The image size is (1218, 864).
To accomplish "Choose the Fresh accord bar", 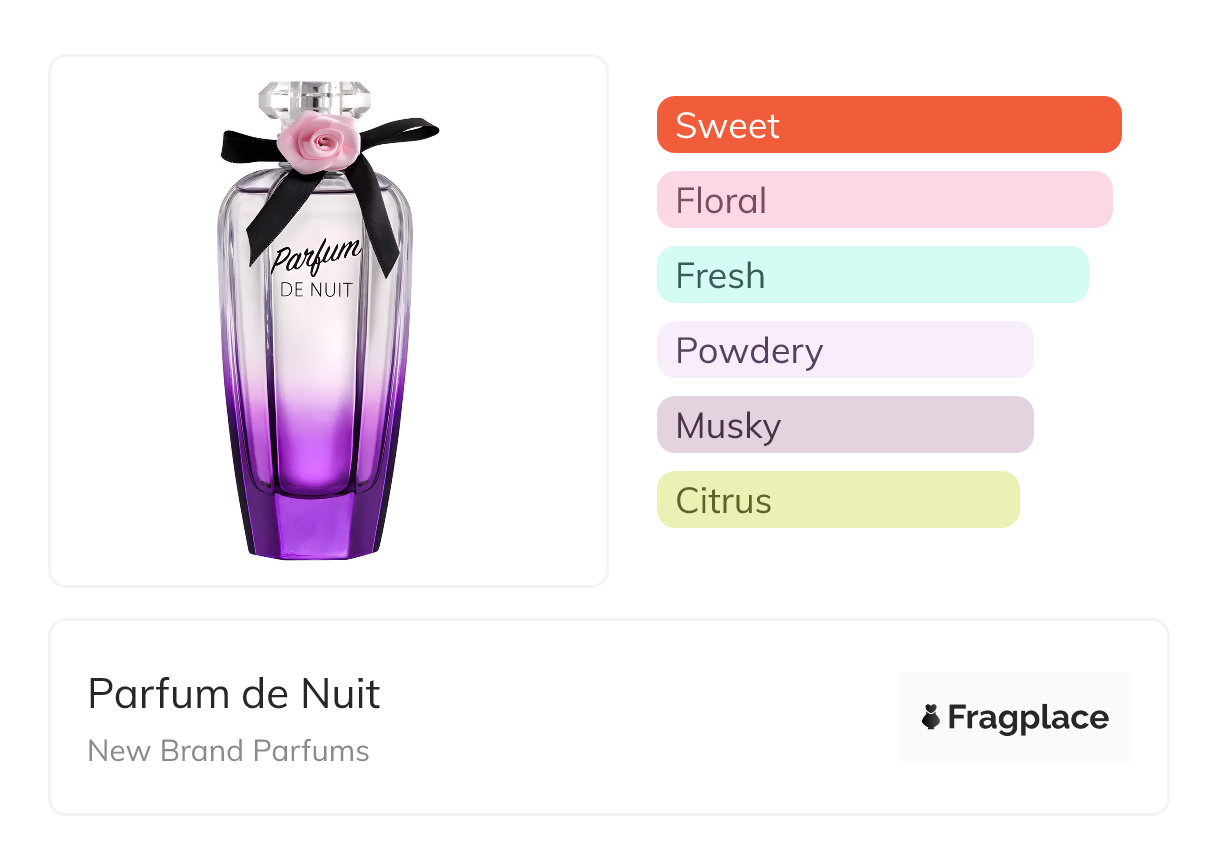I will pos(872,275).
